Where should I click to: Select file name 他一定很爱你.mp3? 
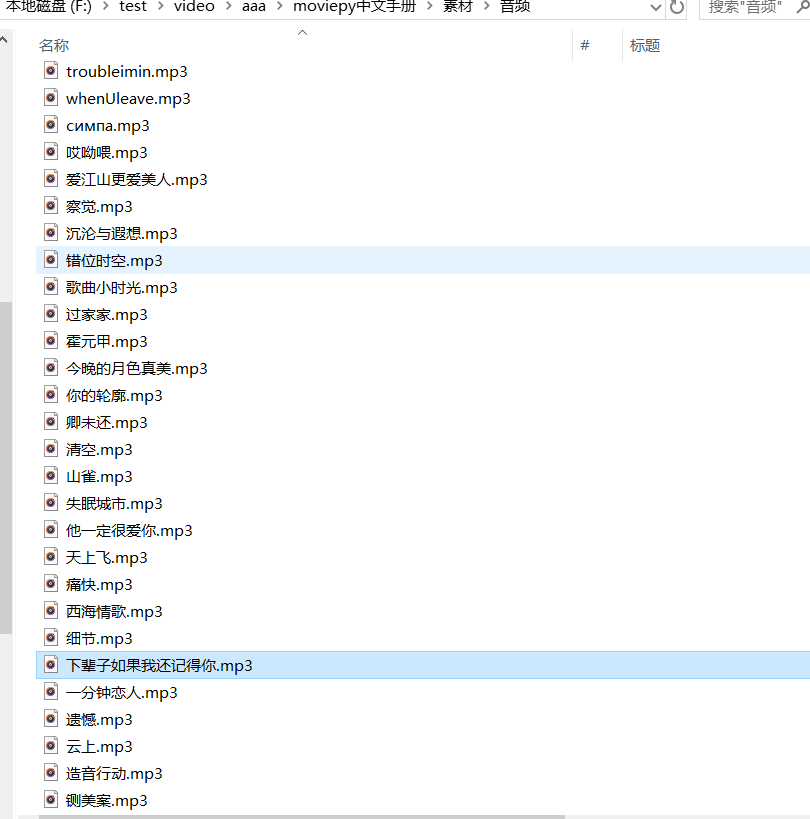point(129,531)
